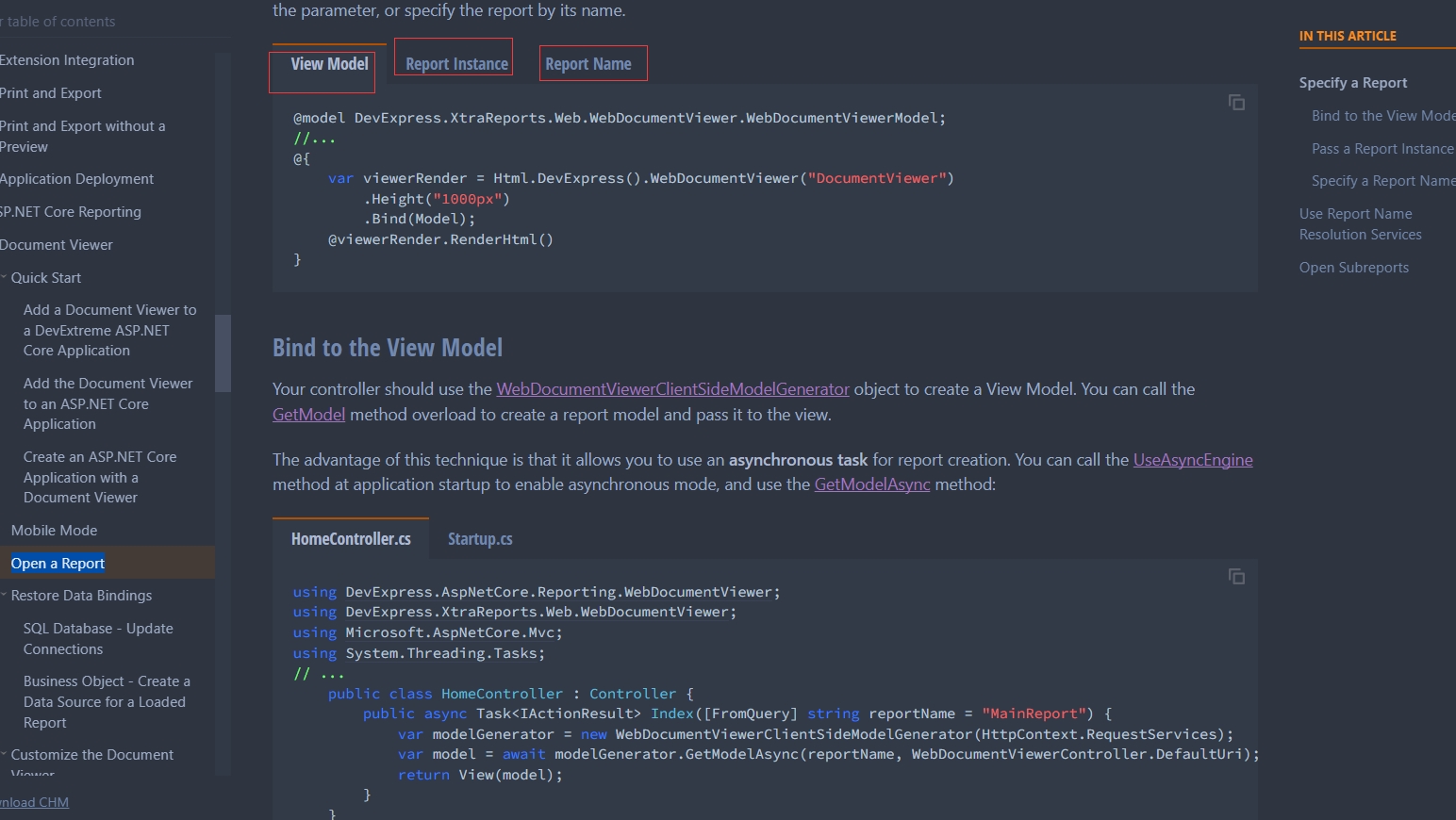Copy the View Model code snippet
The width and height of the screenshot is (1456, 820).
tap(1236, 103)
